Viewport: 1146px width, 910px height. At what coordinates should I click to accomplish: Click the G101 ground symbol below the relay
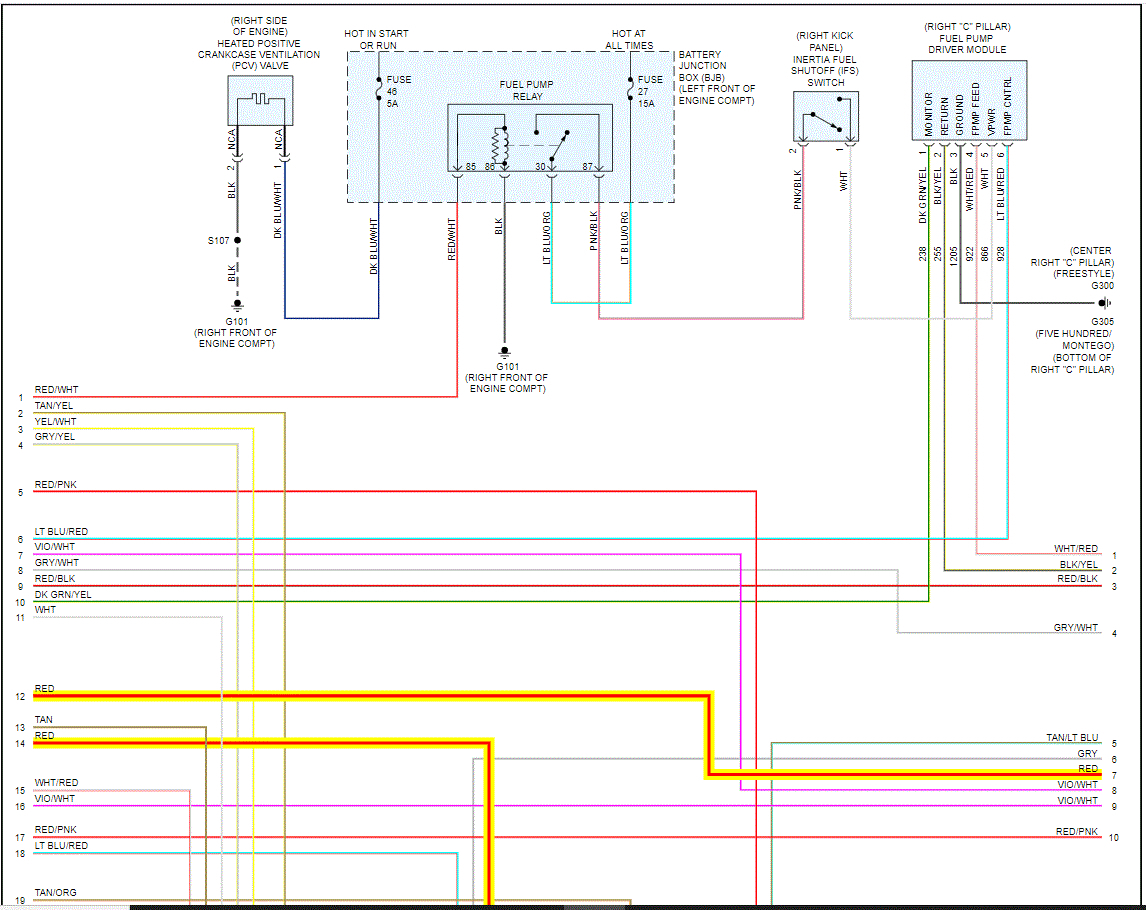[504, 352]
